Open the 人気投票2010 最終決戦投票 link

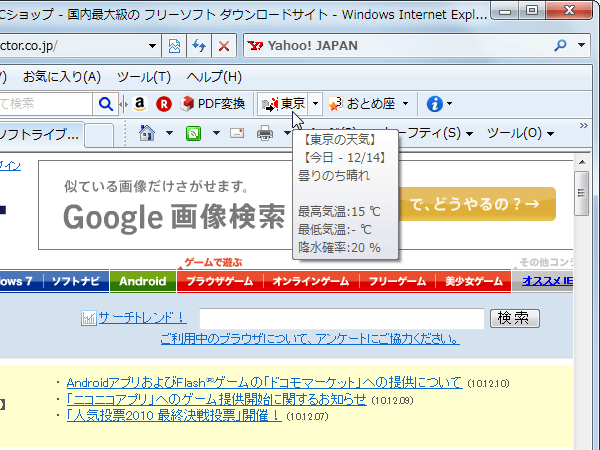click(x=174, y=416)
